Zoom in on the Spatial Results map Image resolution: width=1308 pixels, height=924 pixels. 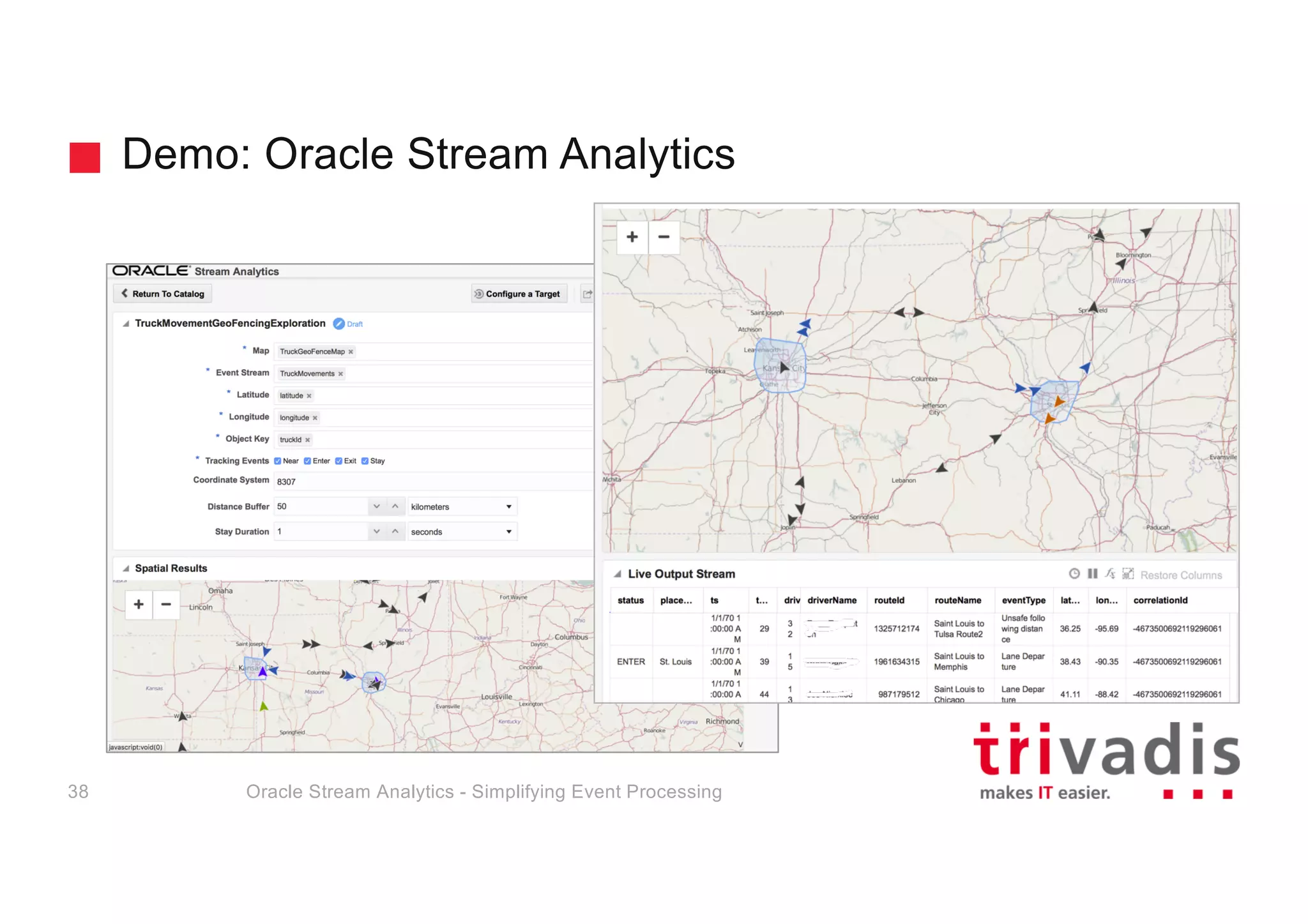139,605
